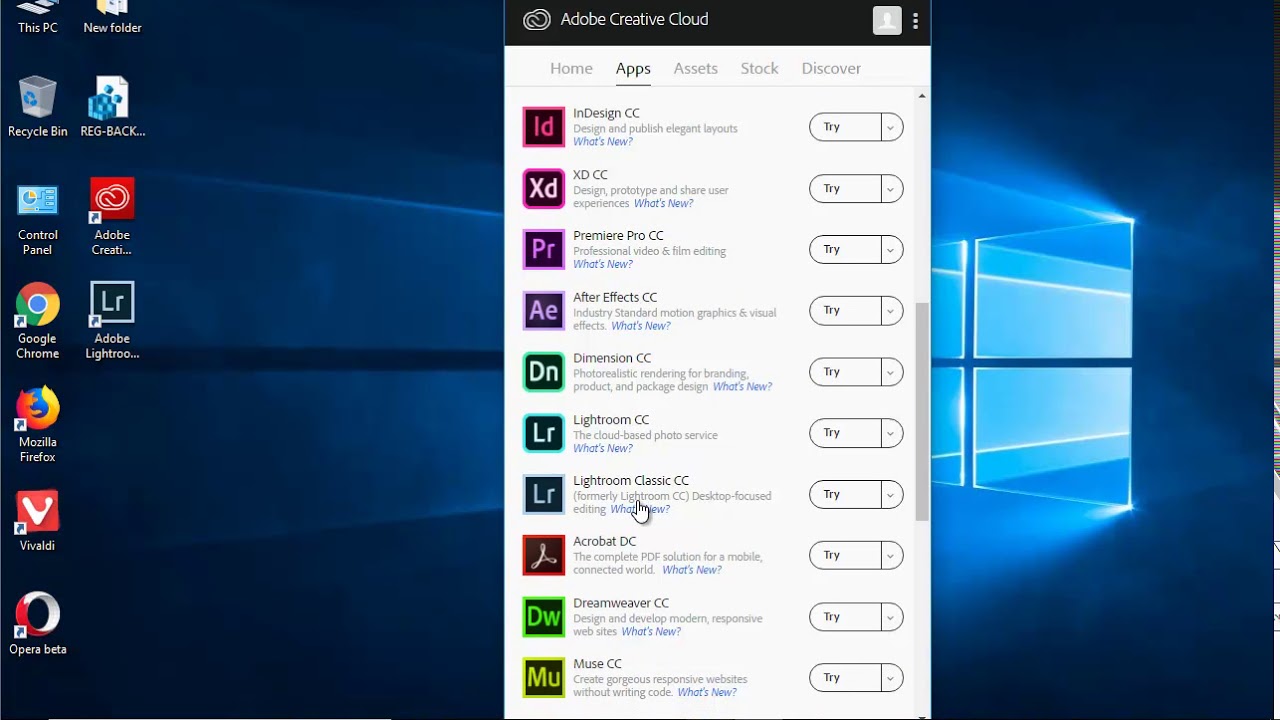Open What's New link for XD CC

[663, 204]
